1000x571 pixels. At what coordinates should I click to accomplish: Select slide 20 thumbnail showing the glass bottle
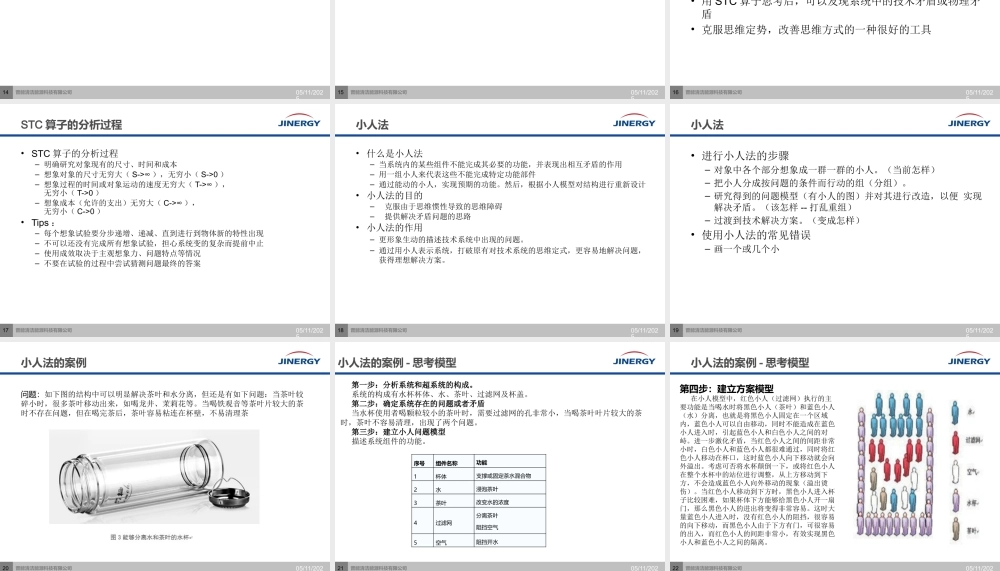(x=165, y=457)
